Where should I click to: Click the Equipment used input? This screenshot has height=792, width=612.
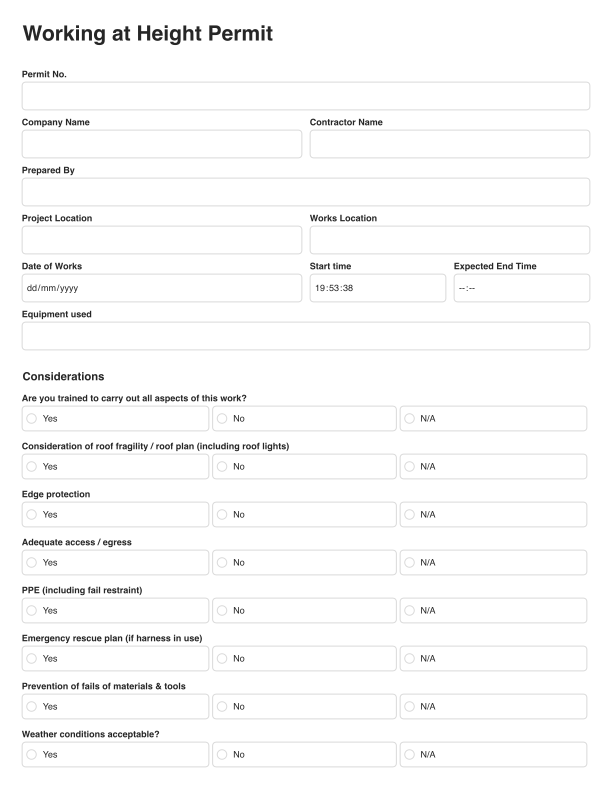(x=305, y=336)
